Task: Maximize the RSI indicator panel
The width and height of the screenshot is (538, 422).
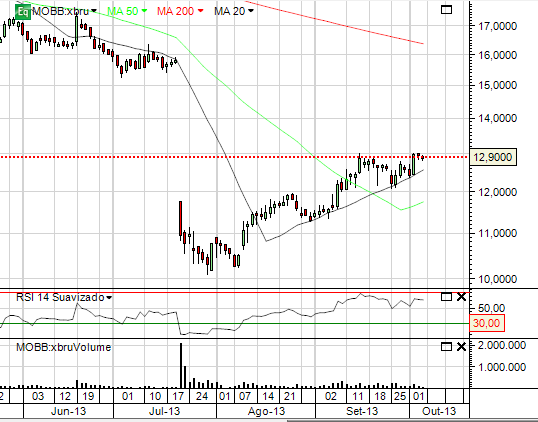Action: (446, 297)
